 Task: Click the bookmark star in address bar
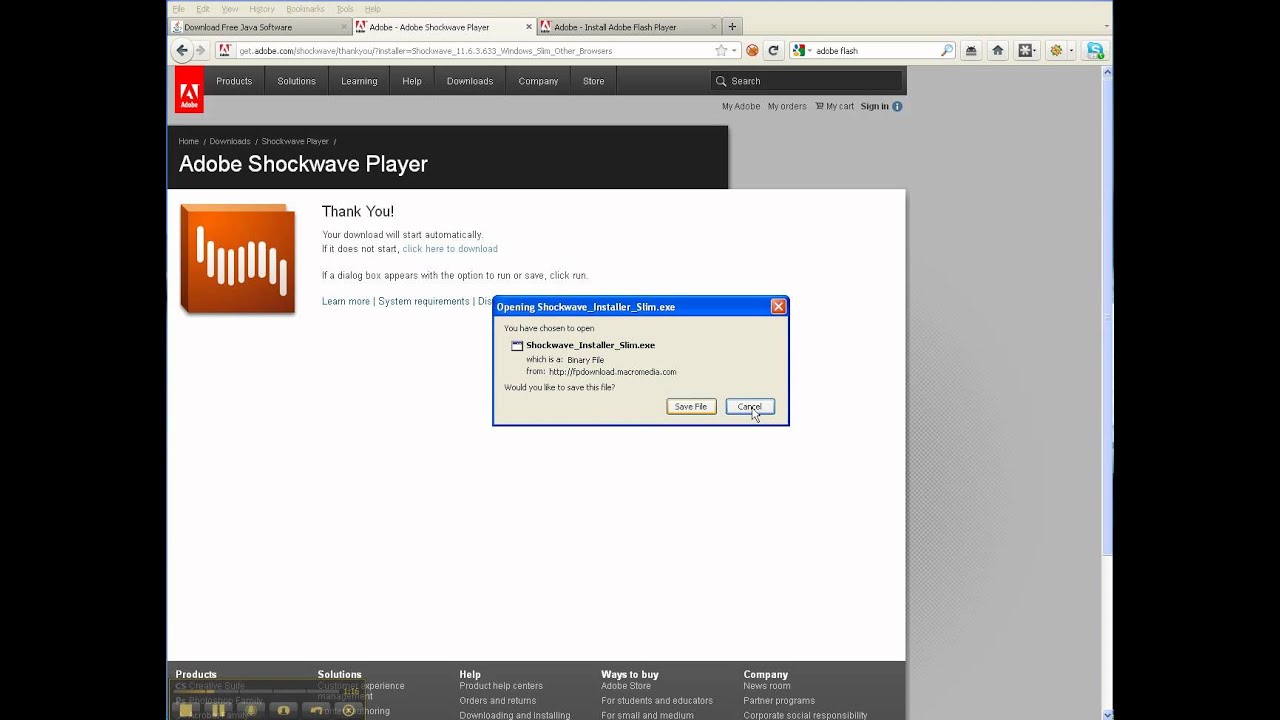[x=721, y=50]
